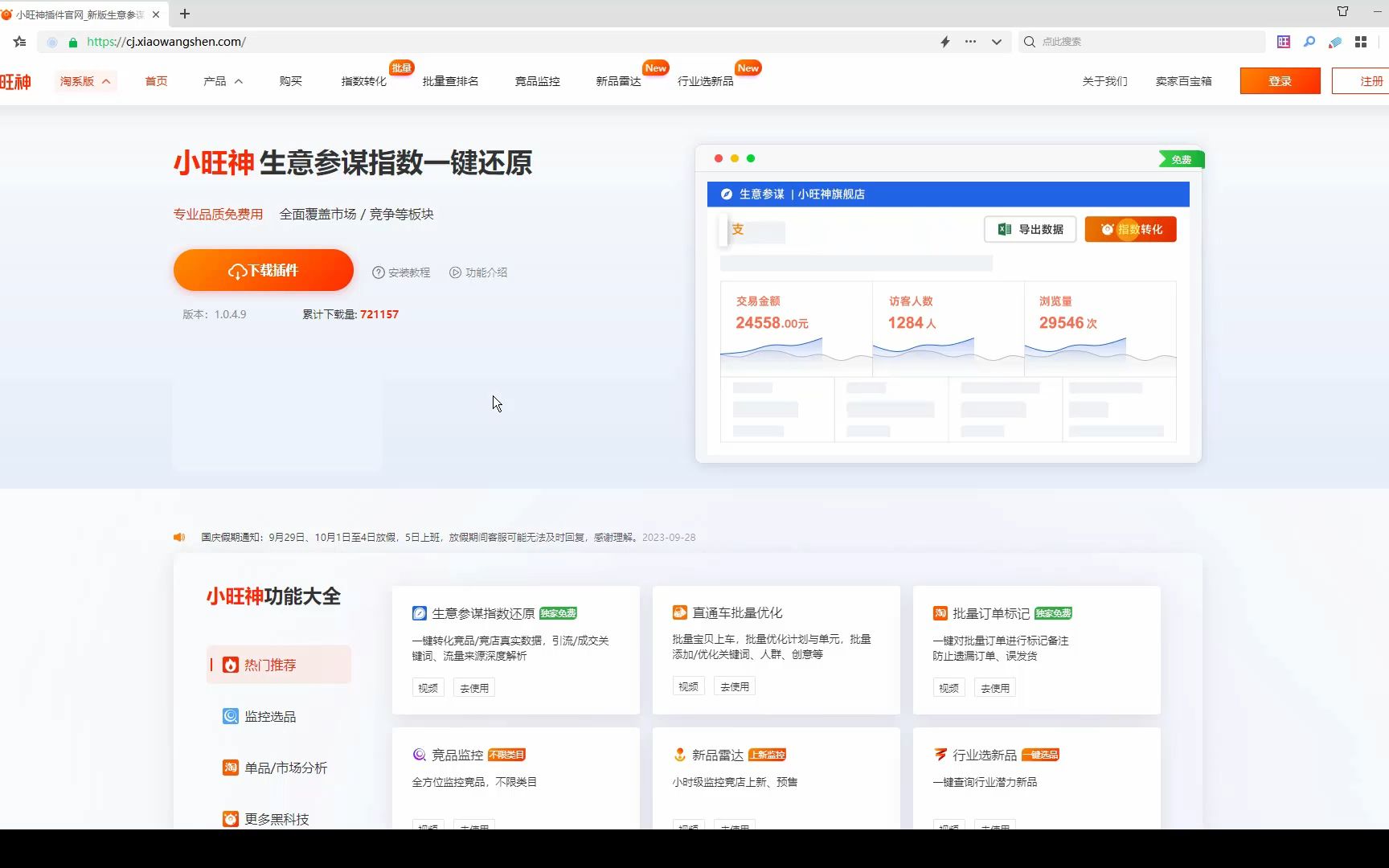Click the 批量订单标记 淘 icon
Screen dimensions: 1389x868
pos(940,613)
